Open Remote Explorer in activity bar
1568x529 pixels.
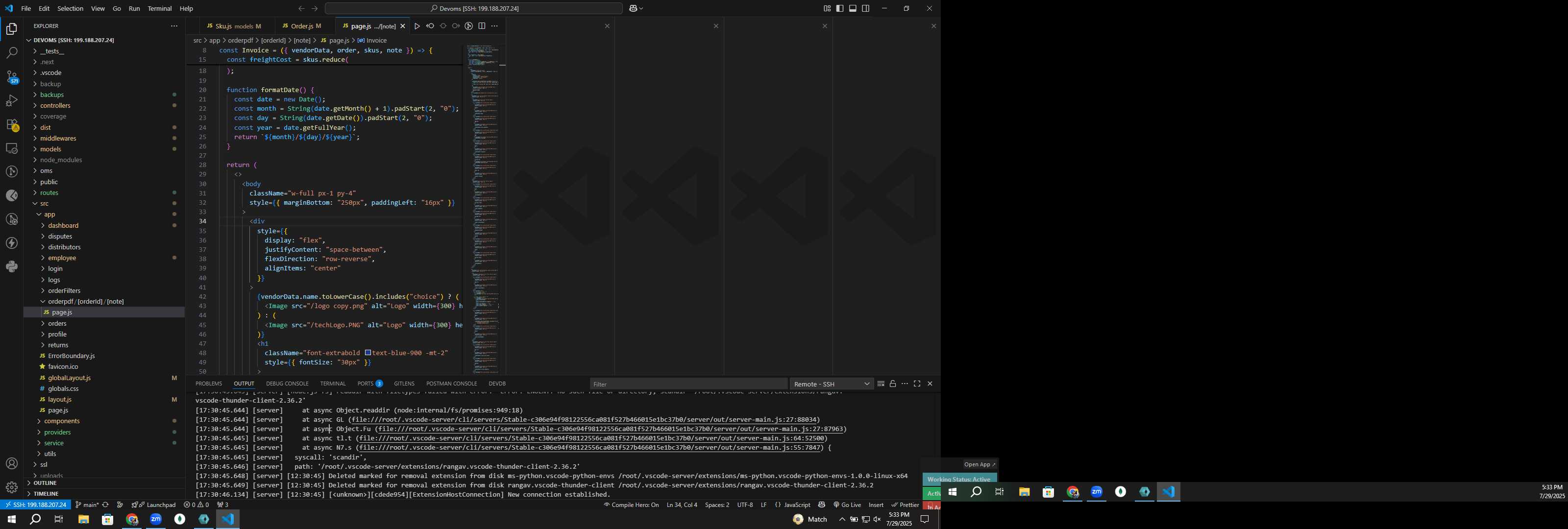[12, 148]
